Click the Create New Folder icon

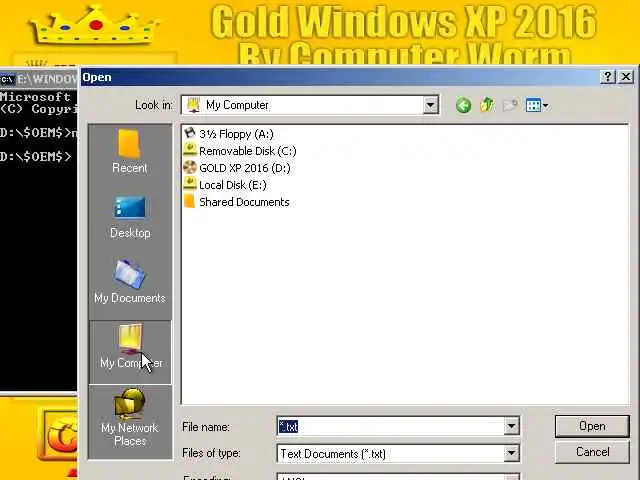click(x=510, y=105)
